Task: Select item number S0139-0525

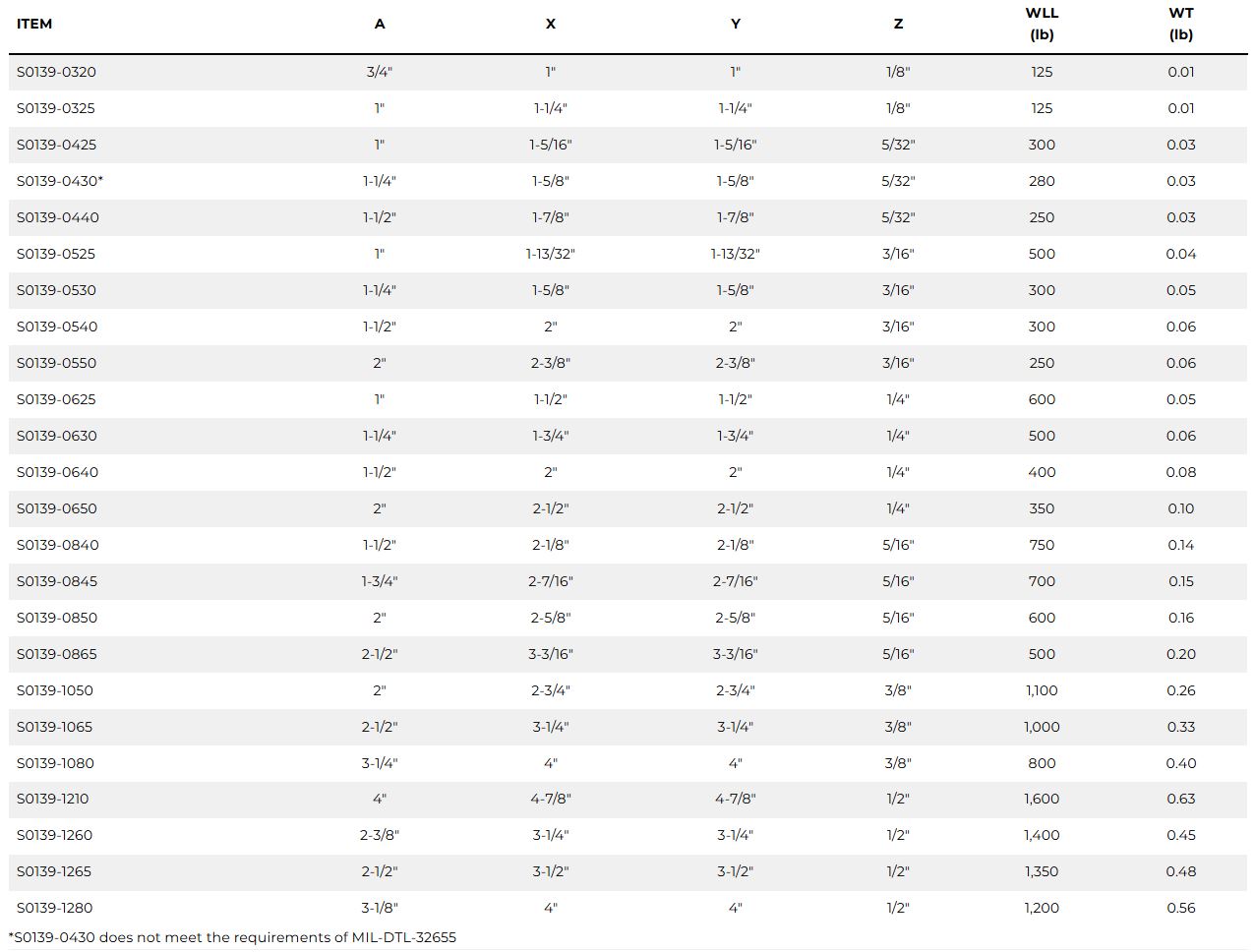Action: [56, 254]
